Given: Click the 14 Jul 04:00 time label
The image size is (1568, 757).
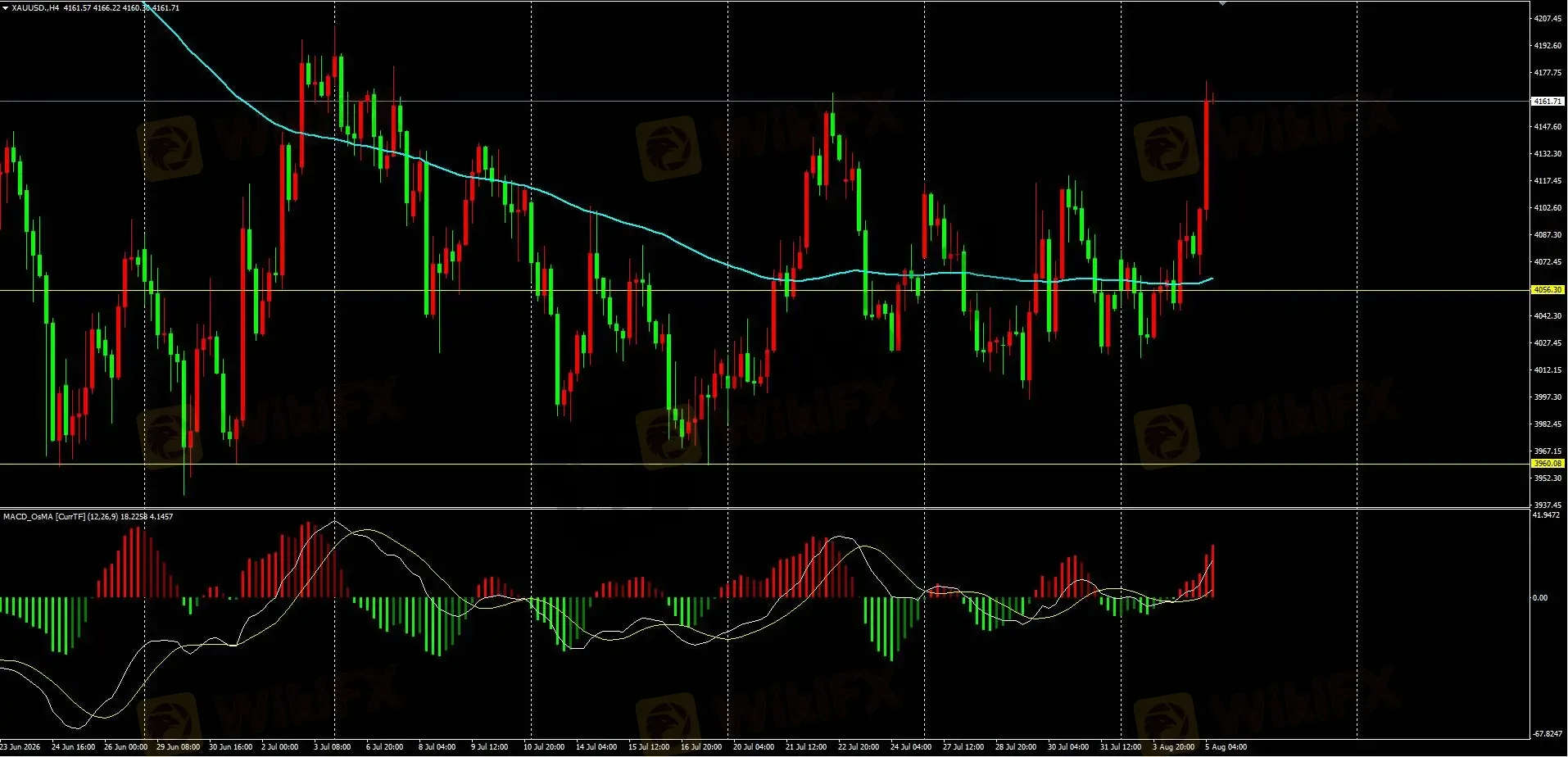Looking at the screenshot, I should click(x=597, y=747).
